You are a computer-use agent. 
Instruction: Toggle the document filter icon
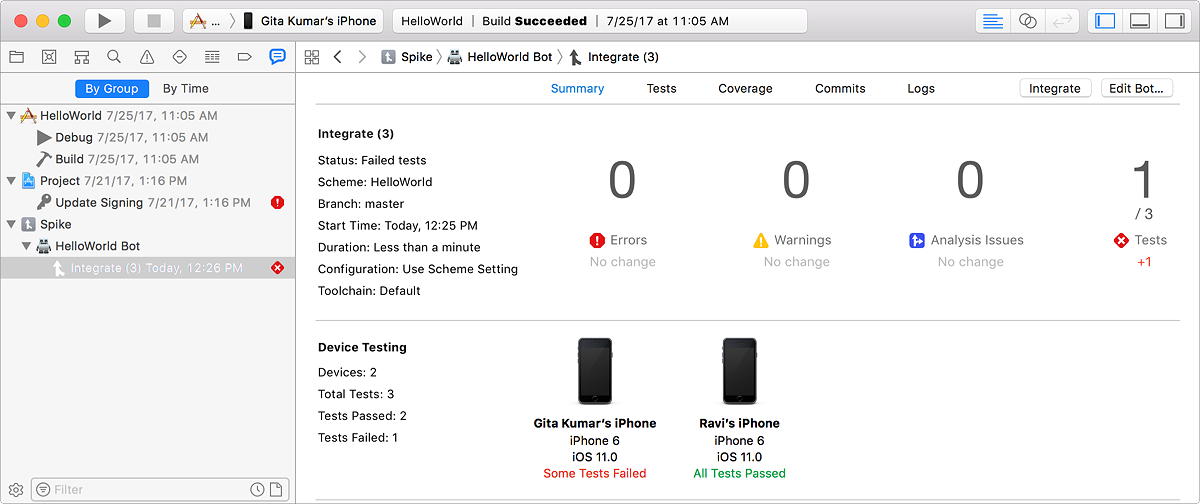[x=276, y=489]
